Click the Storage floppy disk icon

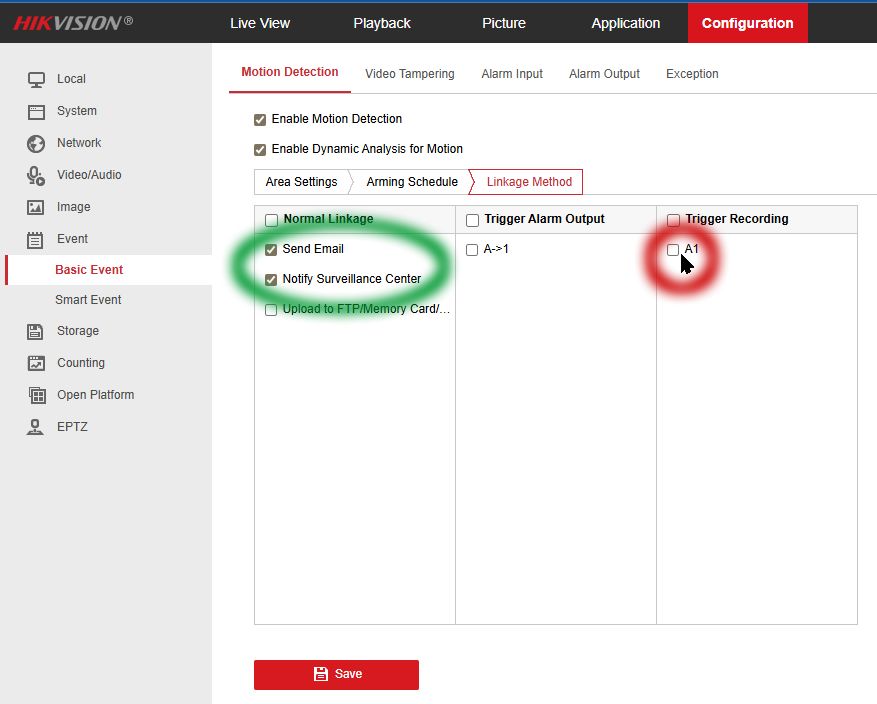click(35, 332)
